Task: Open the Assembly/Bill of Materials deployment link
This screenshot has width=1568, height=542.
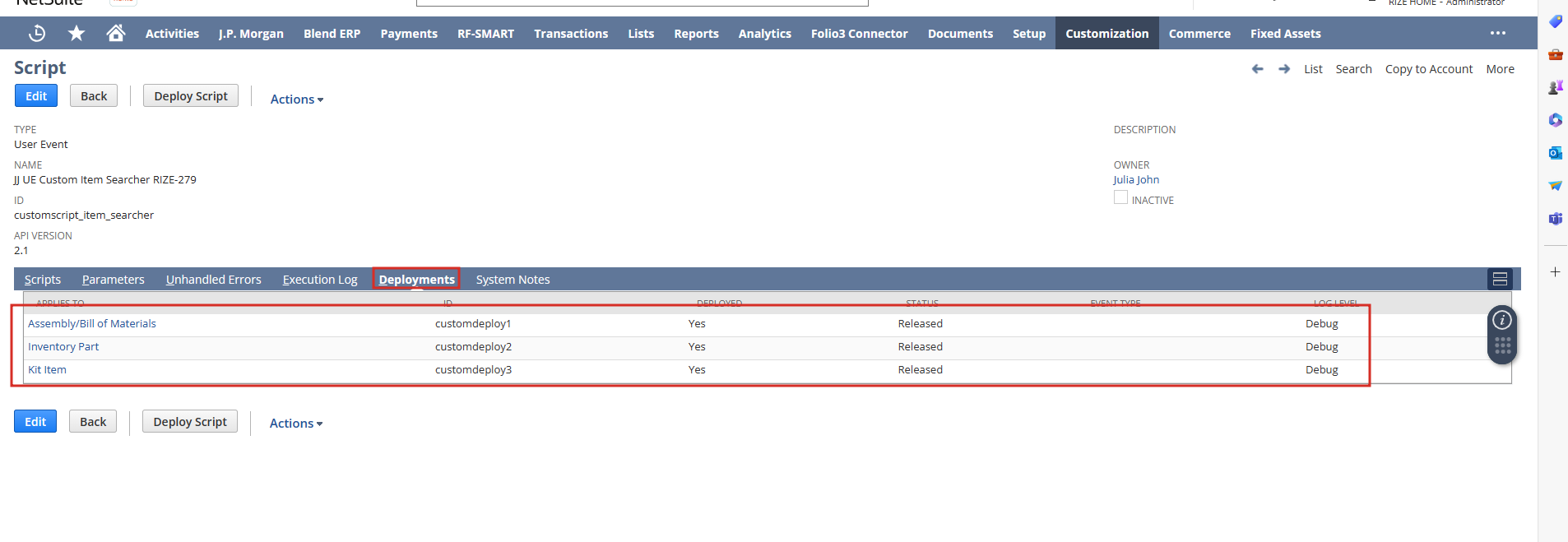Action: pos(92,324)
